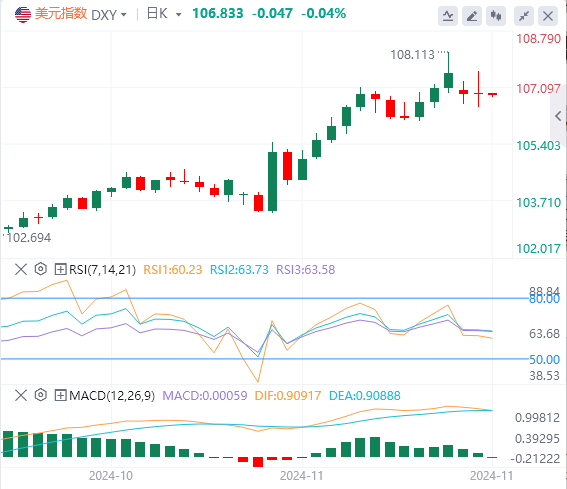Click the 108.113 high price label

coord(412,55)
